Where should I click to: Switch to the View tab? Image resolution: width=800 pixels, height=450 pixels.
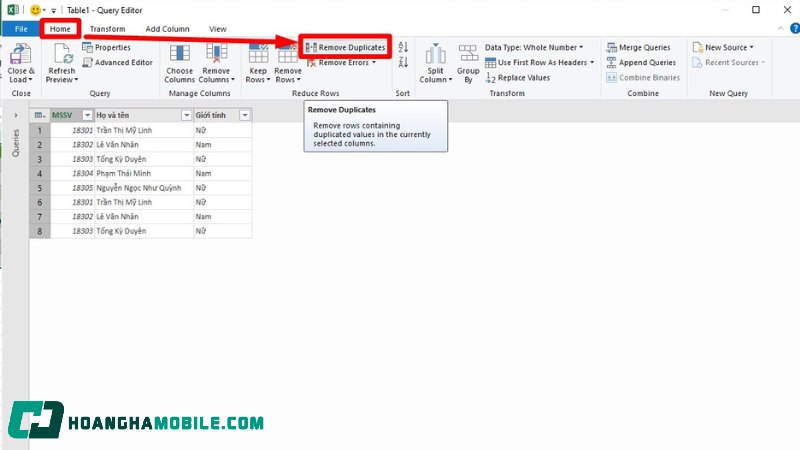(x=218, y=29)
